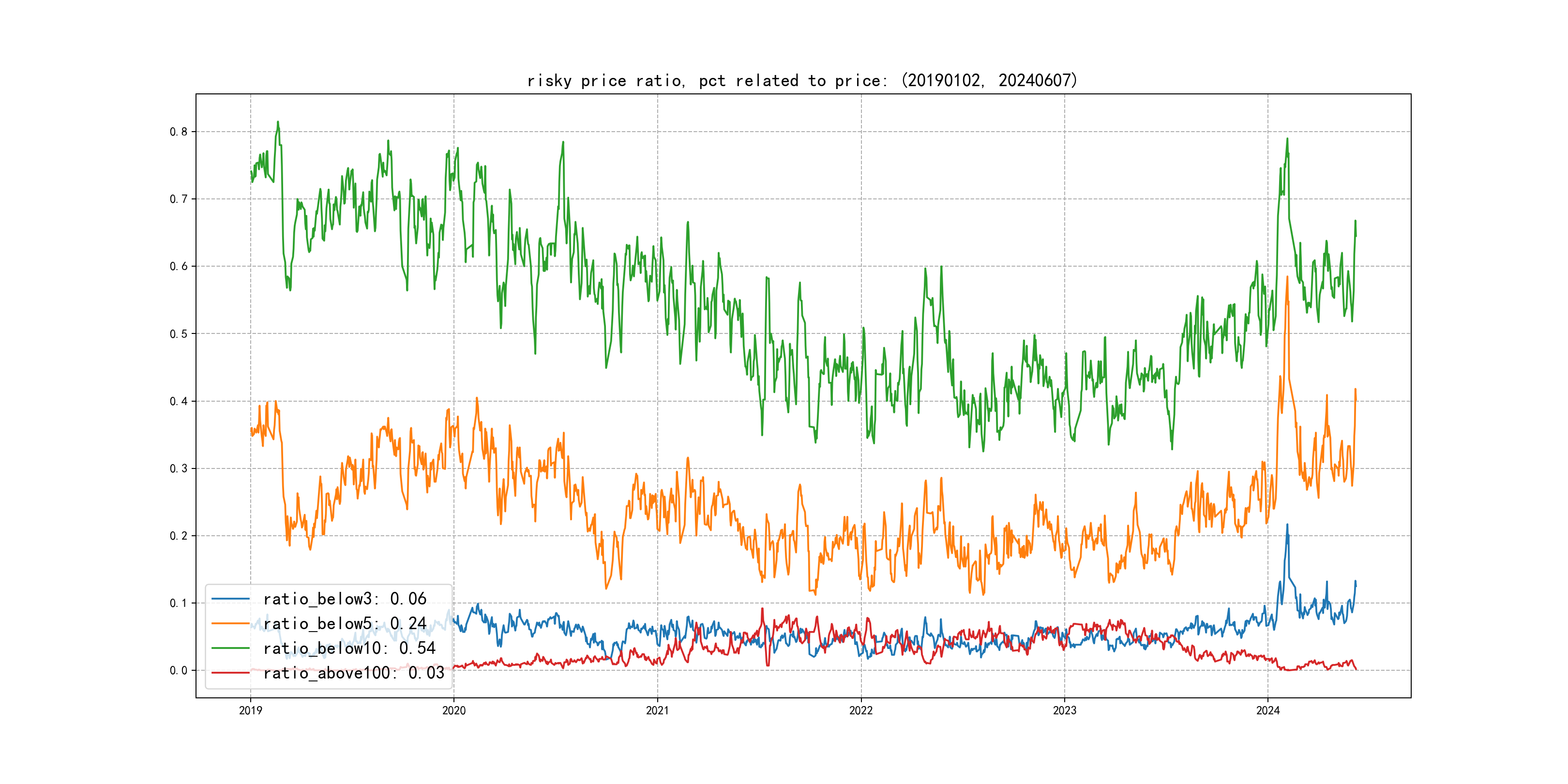This screenshot has width=1568, height=784.
Task: Select the 'ratio_below3: 0.06' legend label
Action: 345,599
